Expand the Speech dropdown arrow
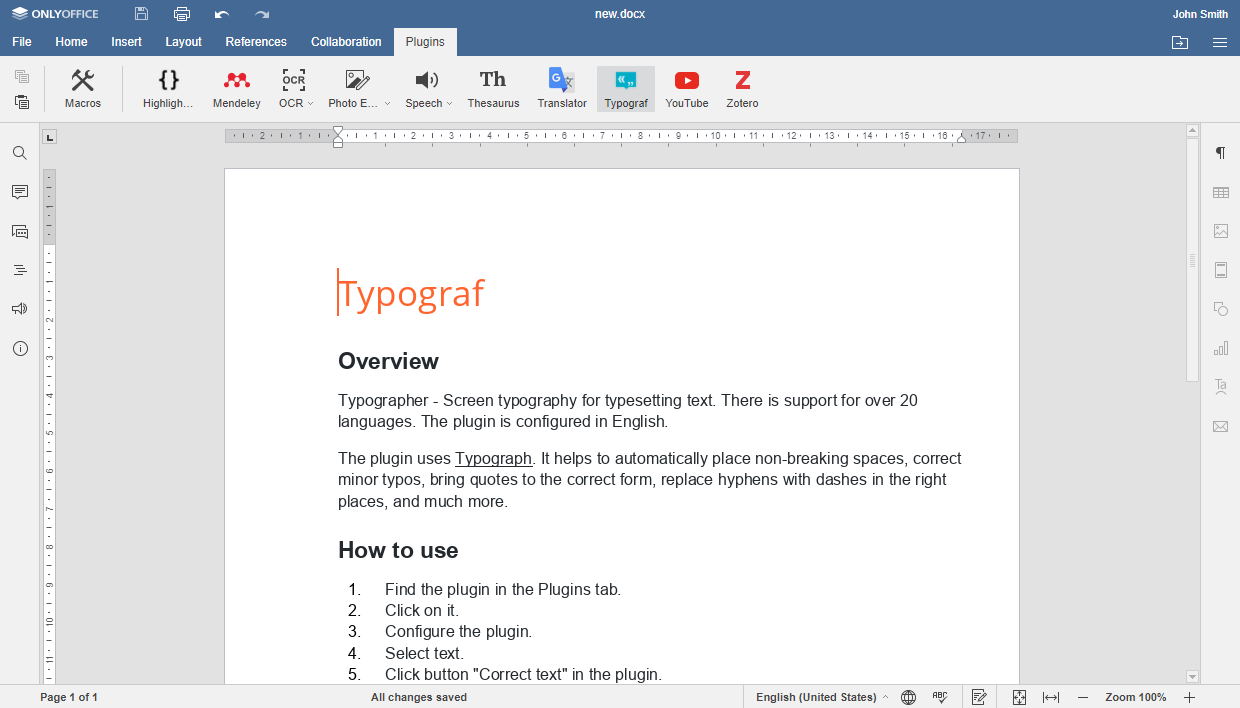The image size is (1240, 708). coord(449,103)
